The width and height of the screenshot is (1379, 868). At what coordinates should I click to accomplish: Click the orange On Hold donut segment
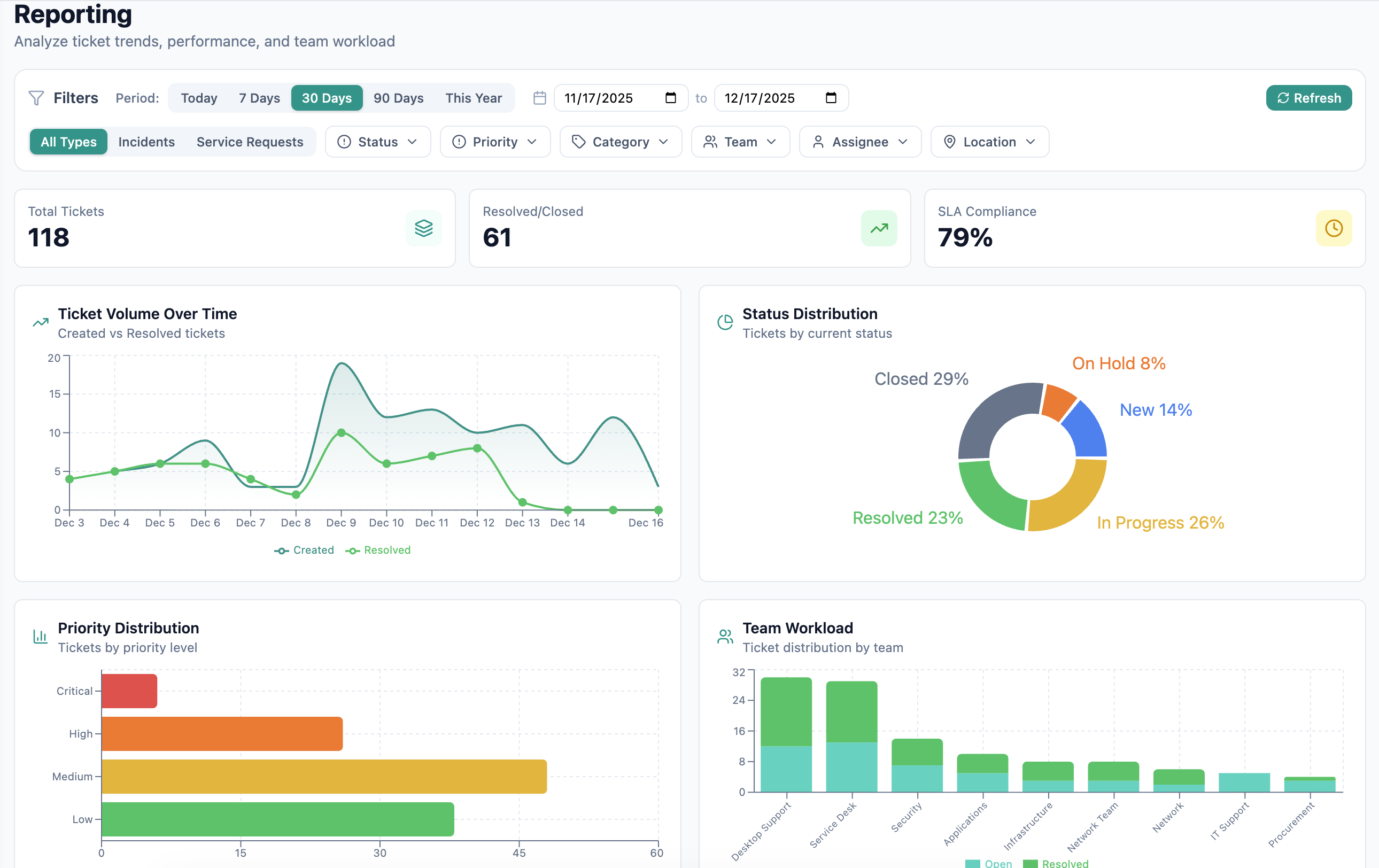point(1057,401)
